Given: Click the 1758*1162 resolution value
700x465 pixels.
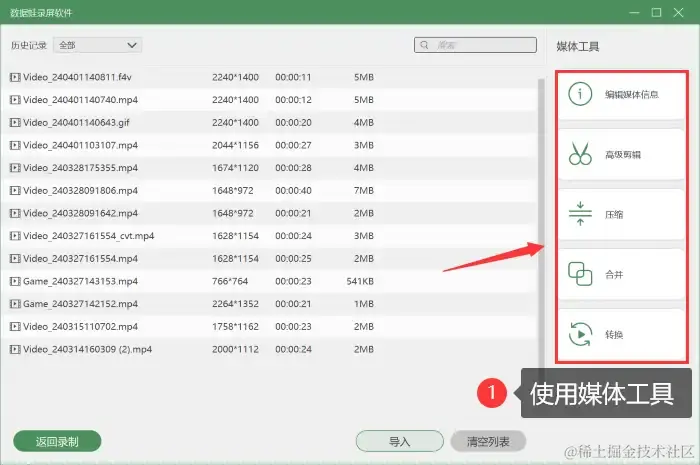Looking at the screenshot, I should 235,327.
